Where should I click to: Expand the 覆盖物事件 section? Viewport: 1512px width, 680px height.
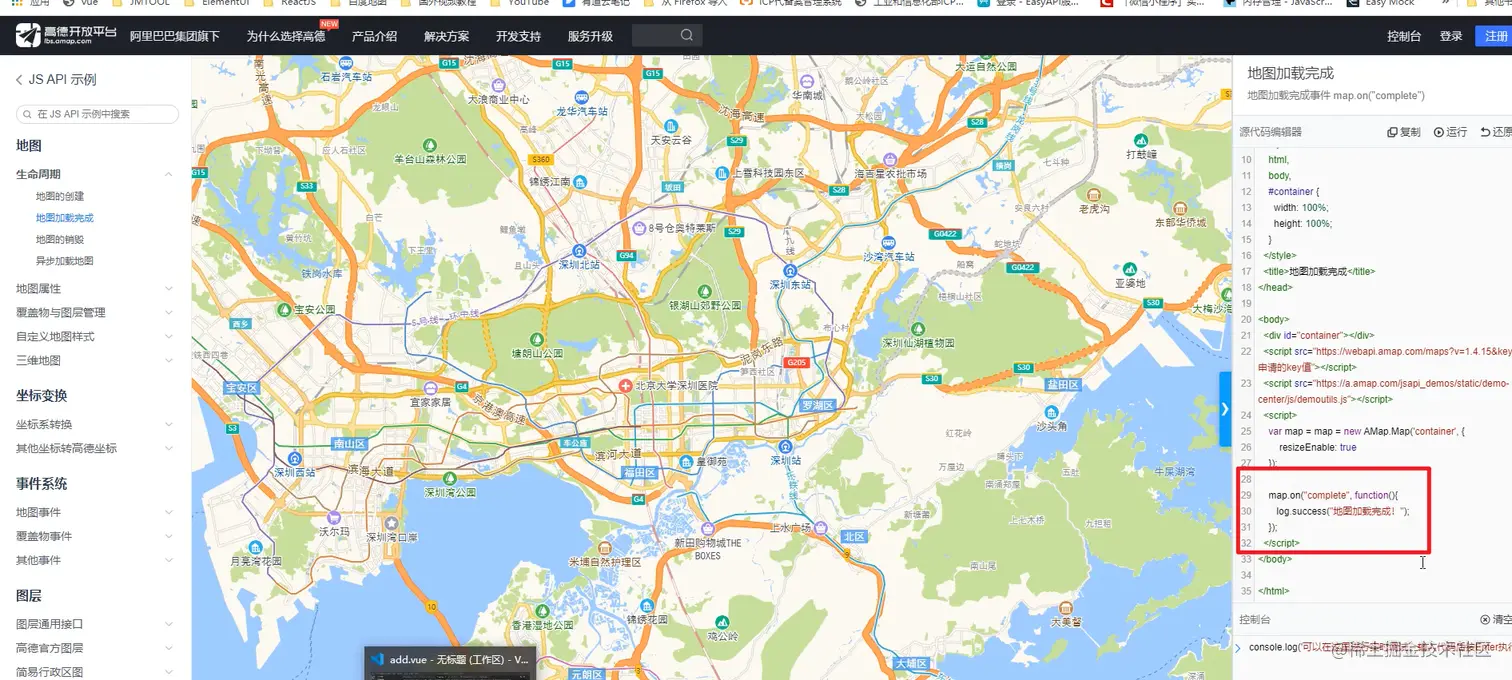tap(168, 537)
